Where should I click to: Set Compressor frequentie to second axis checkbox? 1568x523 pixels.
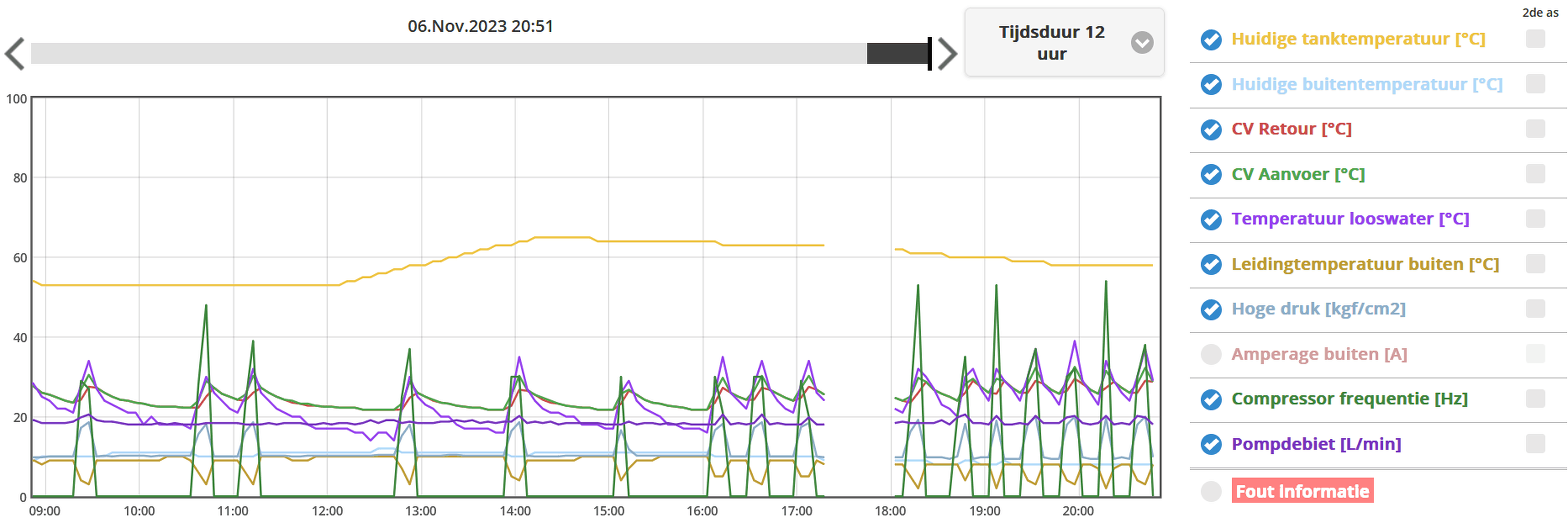pos(1535,399)
